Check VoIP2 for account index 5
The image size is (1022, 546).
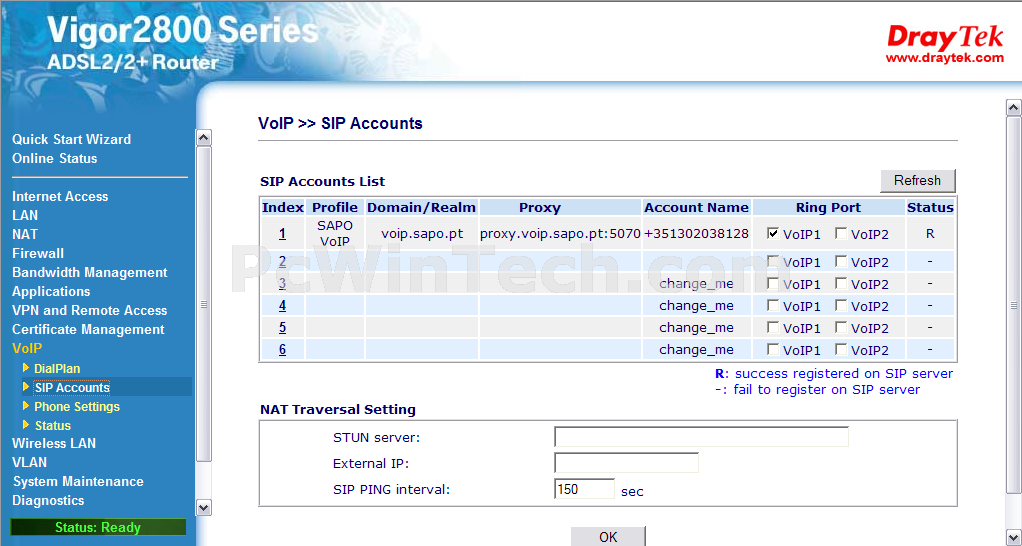coord(841,327)
